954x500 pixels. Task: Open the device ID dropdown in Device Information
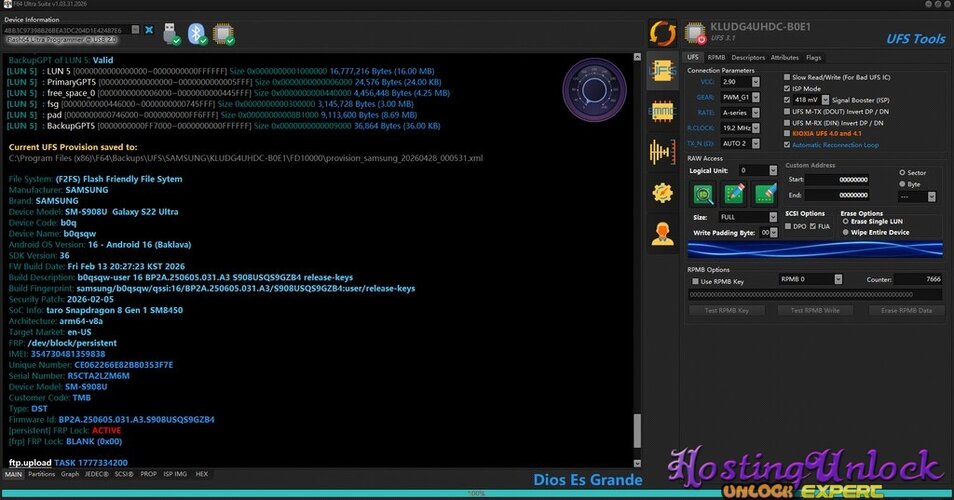pos(136,30)
